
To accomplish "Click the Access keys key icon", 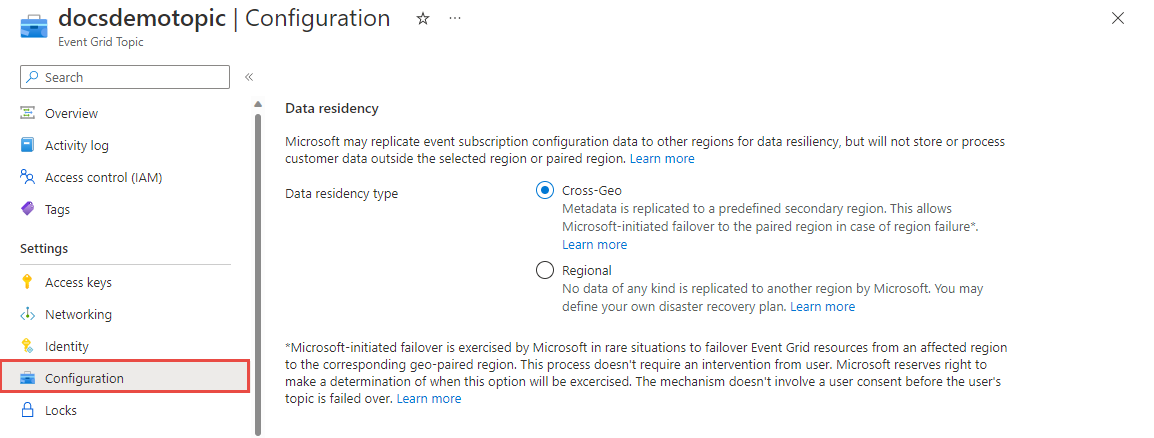I will tap(27, 282).
